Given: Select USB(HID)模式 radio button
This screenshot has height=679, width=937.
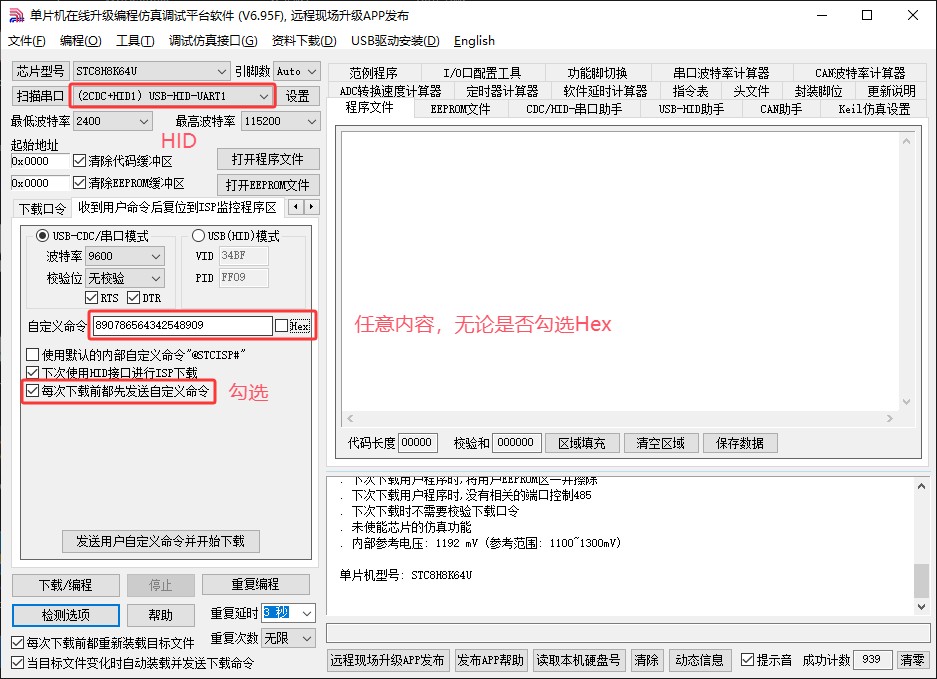Looking at the screenshot, I should point(198,235).
